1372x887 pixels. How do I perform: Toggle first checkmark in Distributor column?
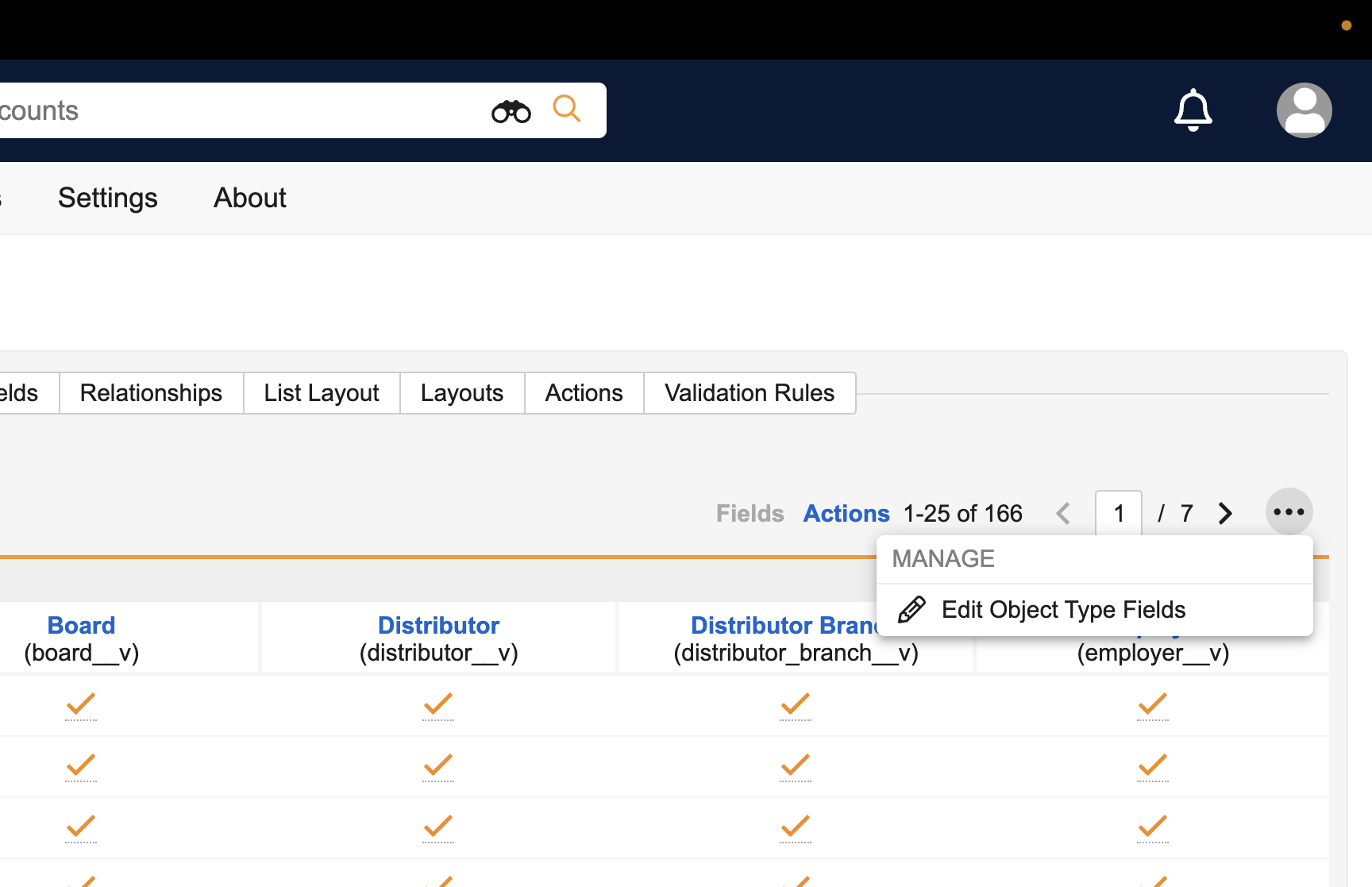[x=438, y=704]
